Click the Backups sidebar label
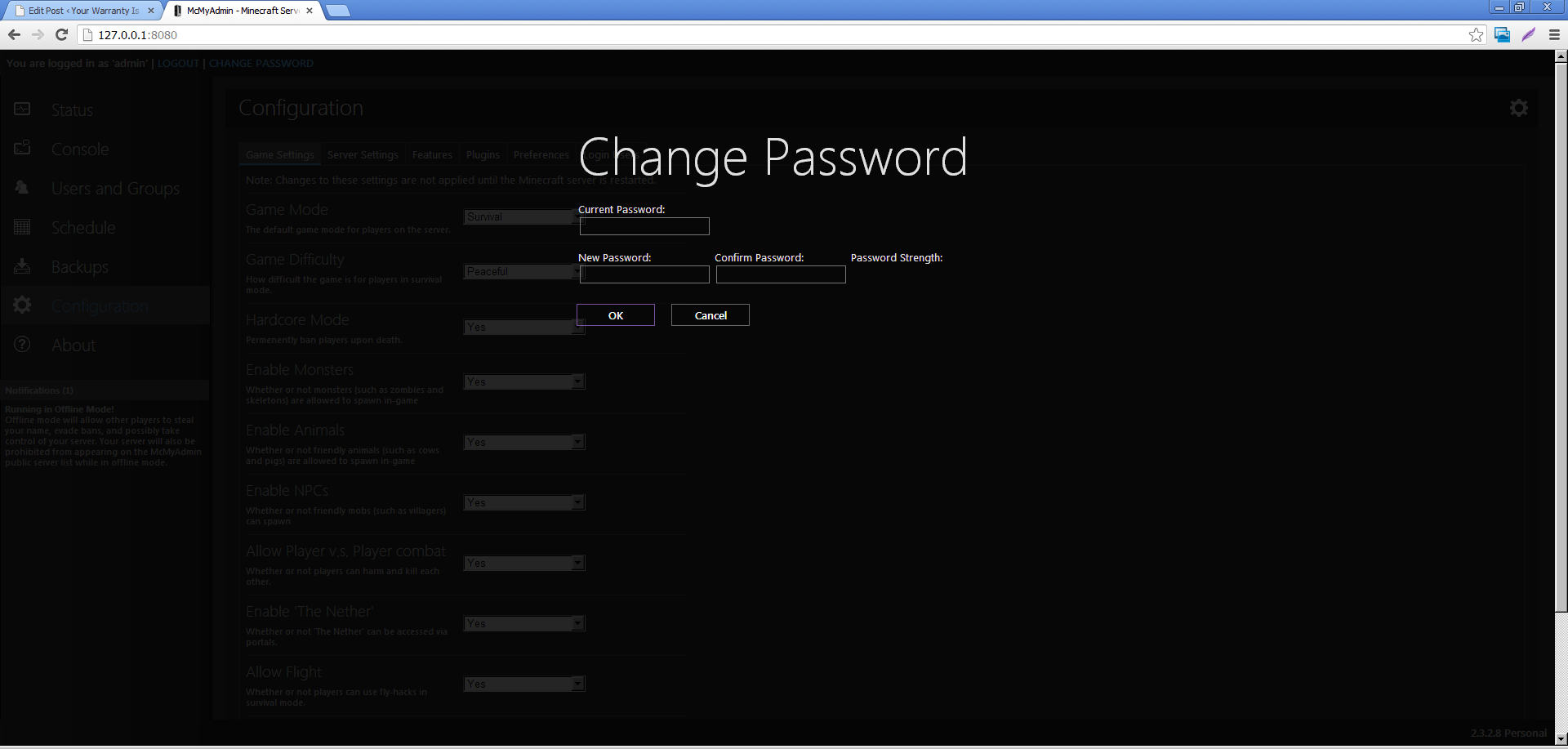The height and width of the screenshot is (749, 1568). click(x=79, y=267)
